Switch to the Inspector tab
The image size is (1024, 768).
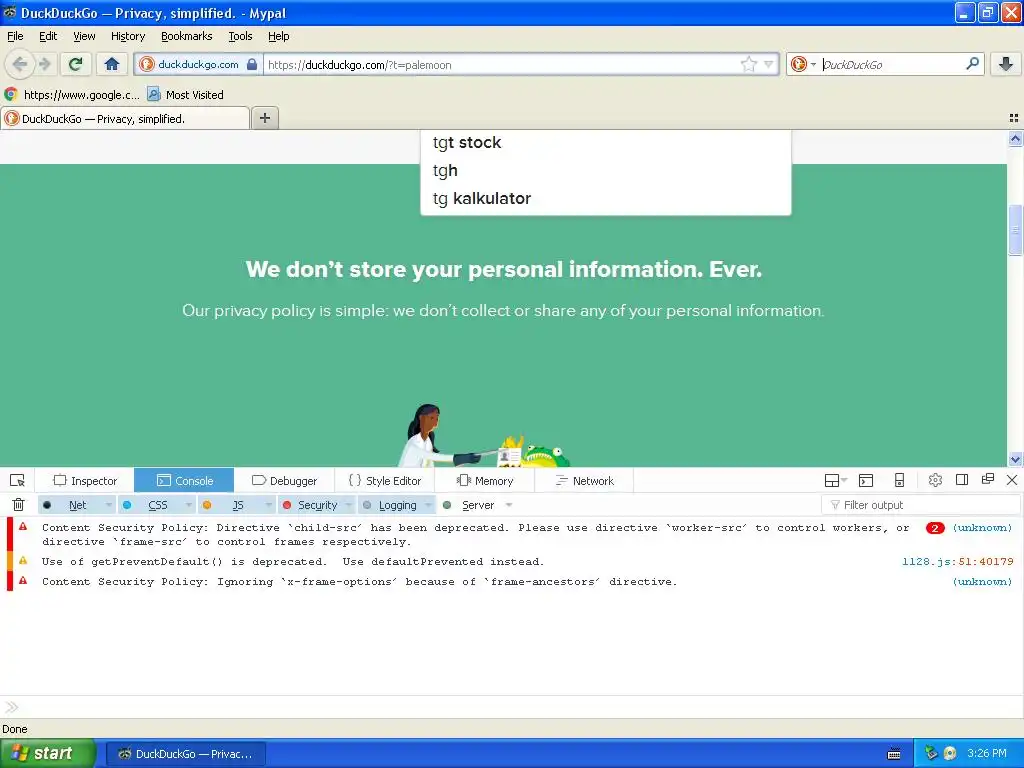tap(85, 481)
